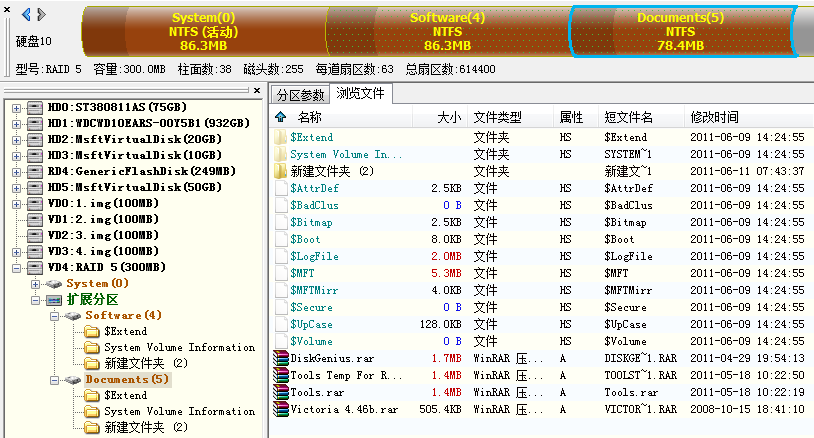
Task: Select $LogFile file icon
Action: (281, 256)
